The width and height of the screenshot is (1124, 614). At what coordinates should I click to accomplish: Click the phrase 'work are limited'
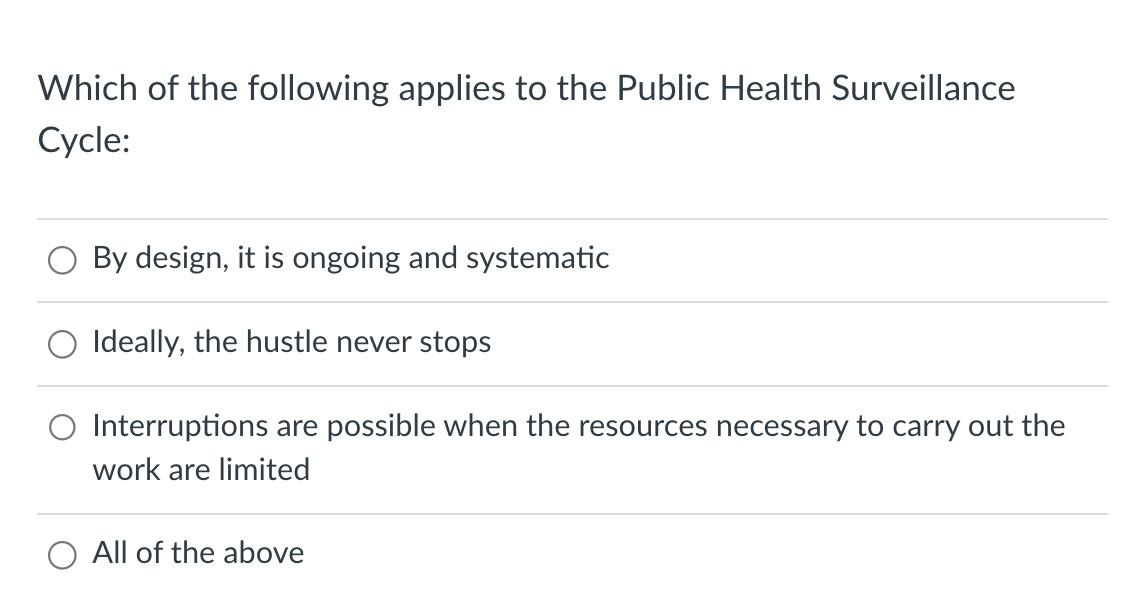click(x=200, y=469)
